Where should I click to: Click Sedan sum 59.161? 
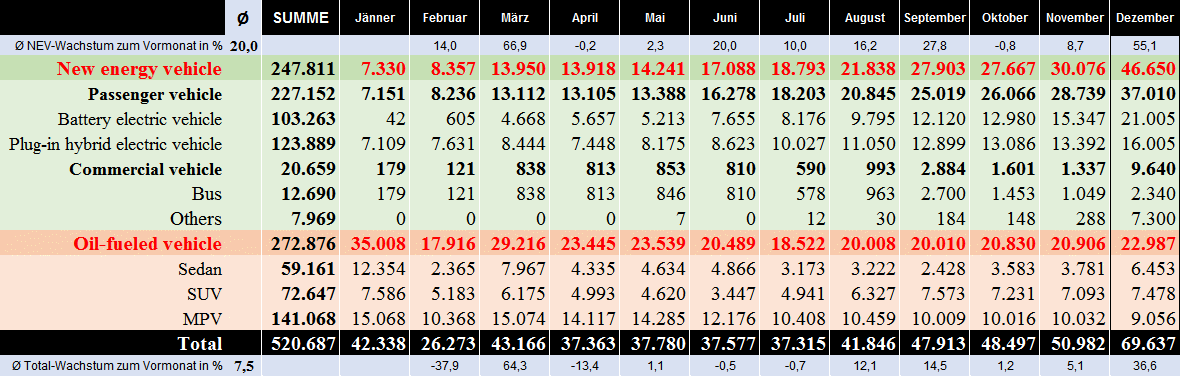pos(308,268)
